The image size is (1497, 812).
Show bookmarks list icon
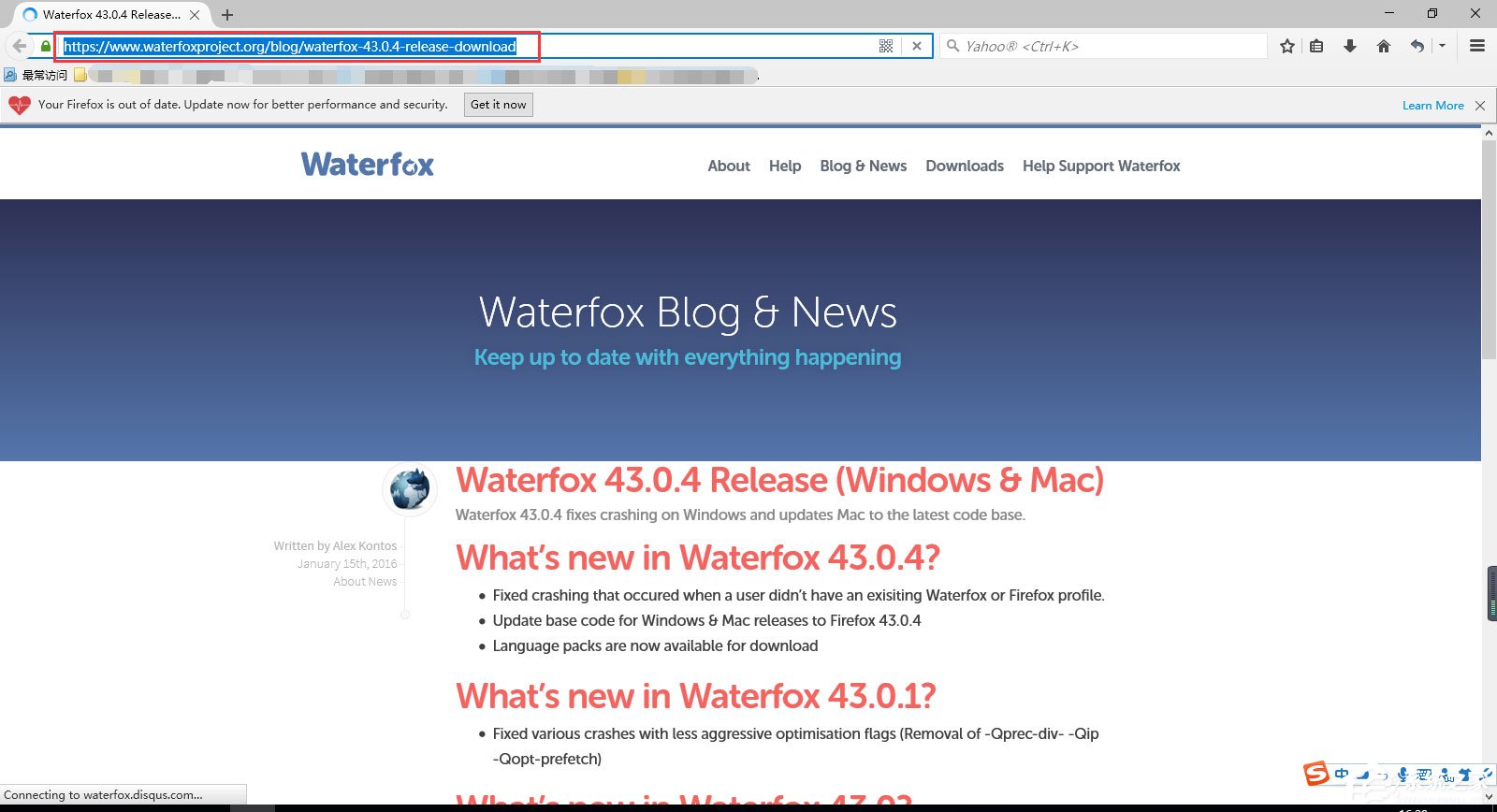(x=1316, y=46)
